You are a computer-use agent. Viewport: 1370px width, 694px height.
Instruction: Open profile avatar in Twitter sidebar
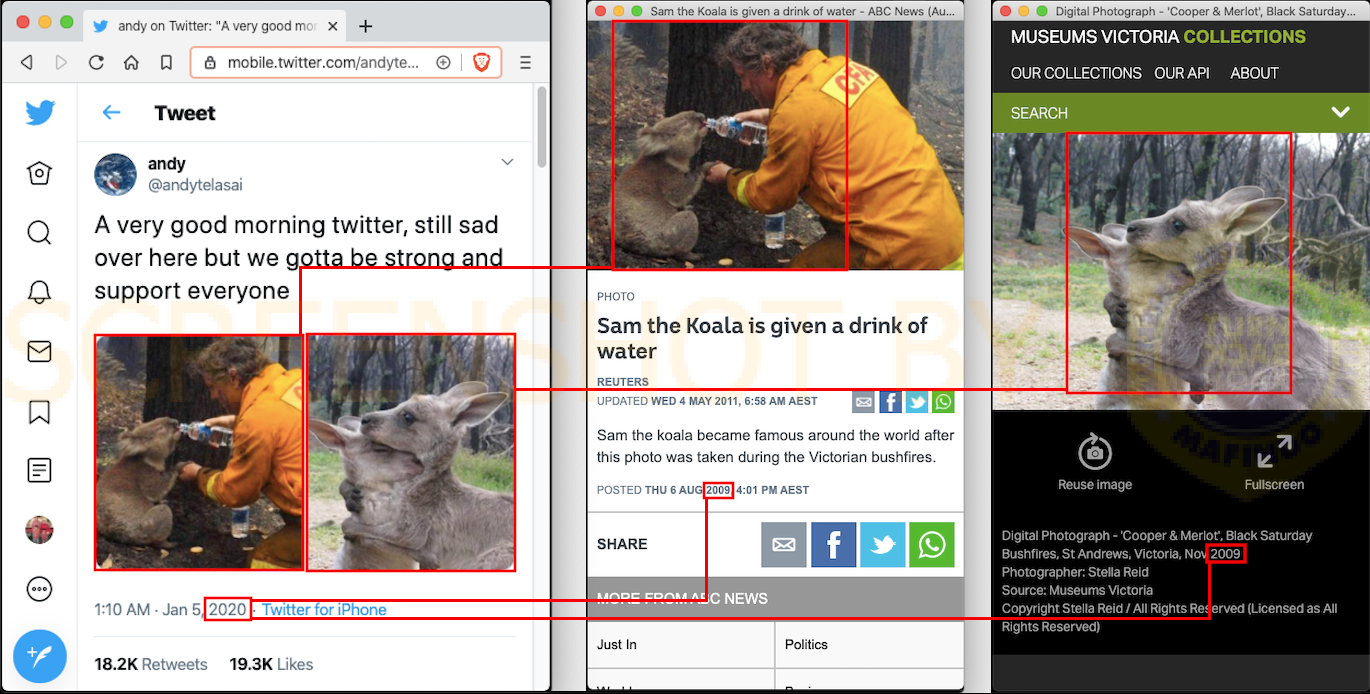(39, 529)
